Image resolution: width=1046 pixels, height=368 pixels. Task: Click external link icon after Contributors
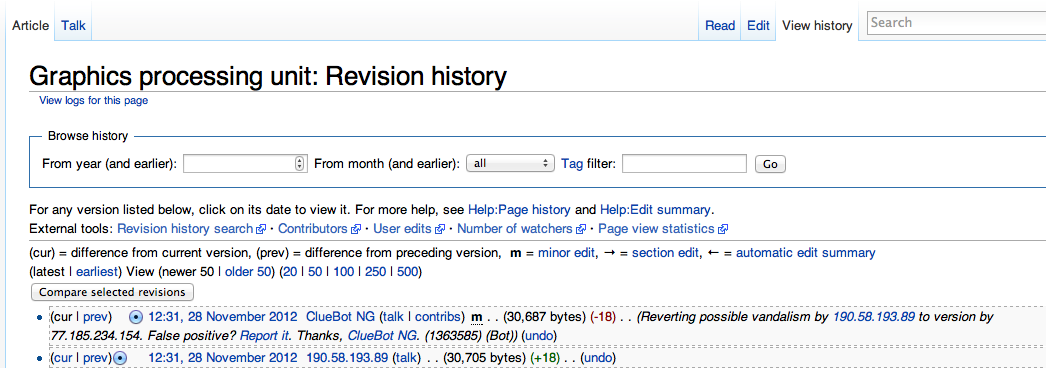356,229
